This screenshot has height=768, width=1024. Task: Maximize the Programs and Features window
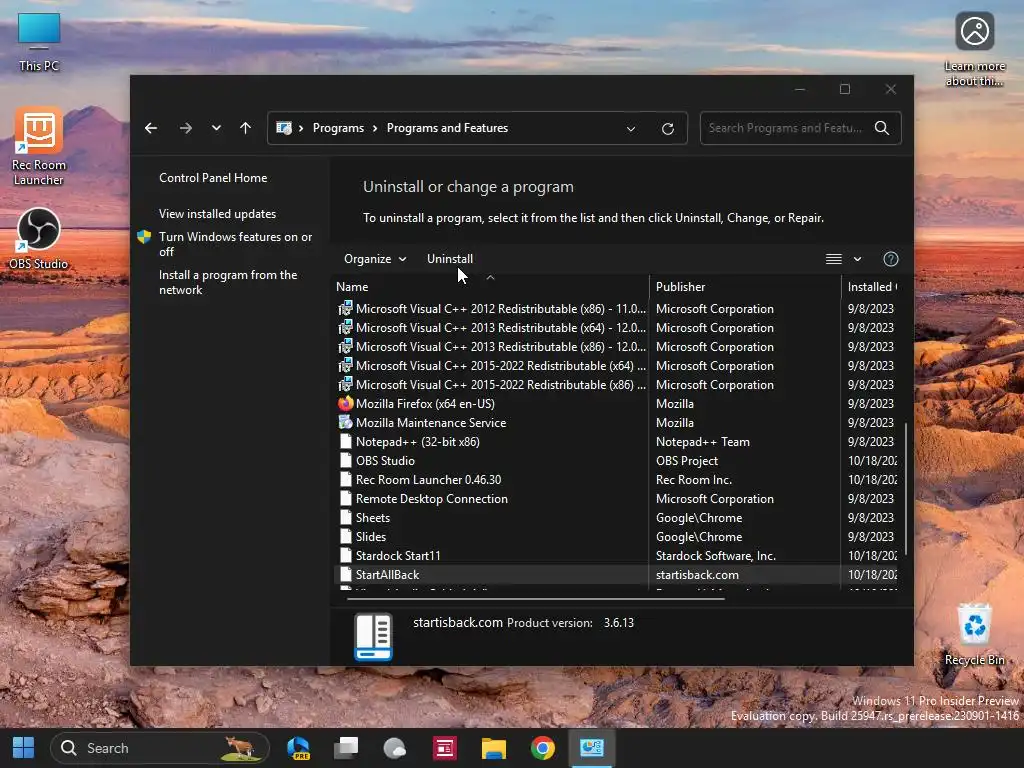(844, 89)
